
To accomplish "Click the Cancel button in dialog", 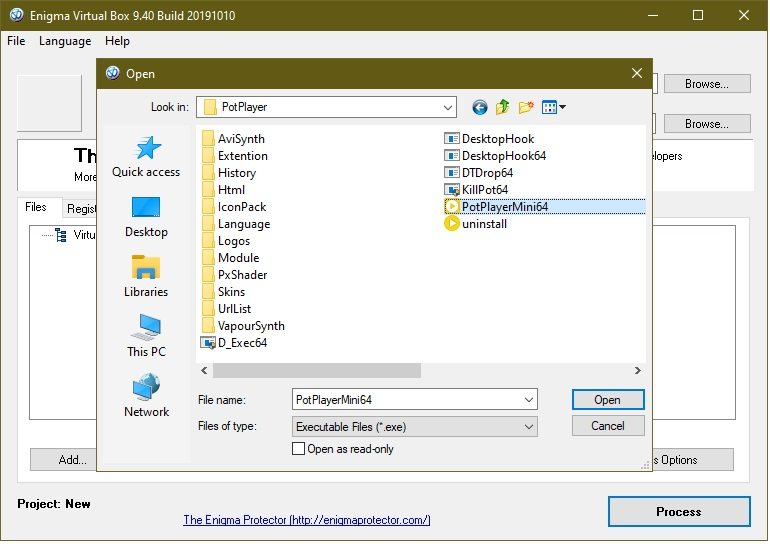I will (x=608, y=426).
